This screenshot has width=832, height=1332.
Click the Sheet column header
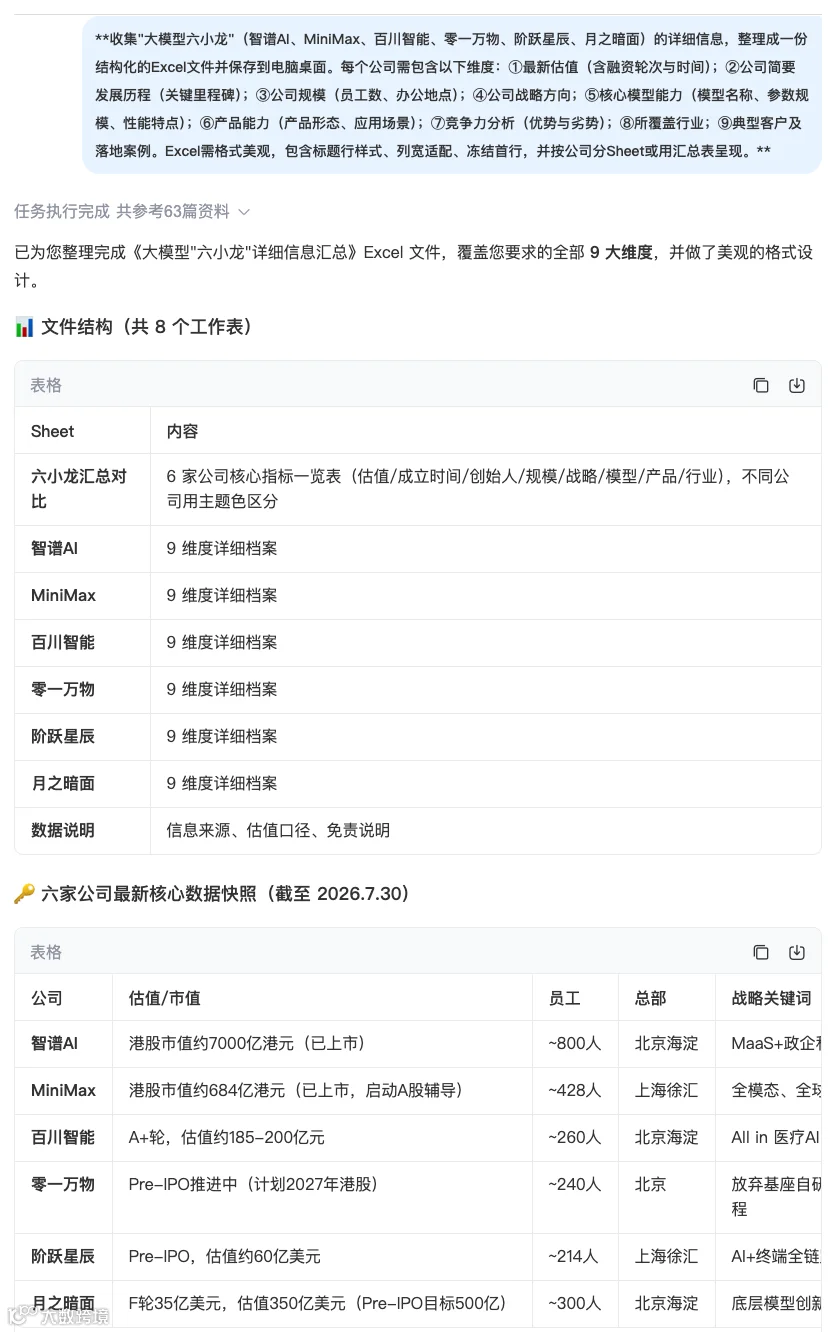click(x=82, y=431)
